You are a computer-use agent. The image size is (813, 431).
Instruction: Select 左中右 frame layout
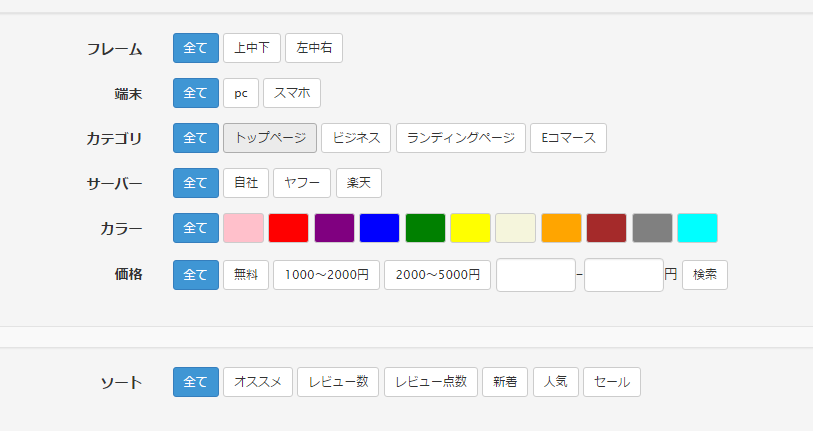coord(314,48)
